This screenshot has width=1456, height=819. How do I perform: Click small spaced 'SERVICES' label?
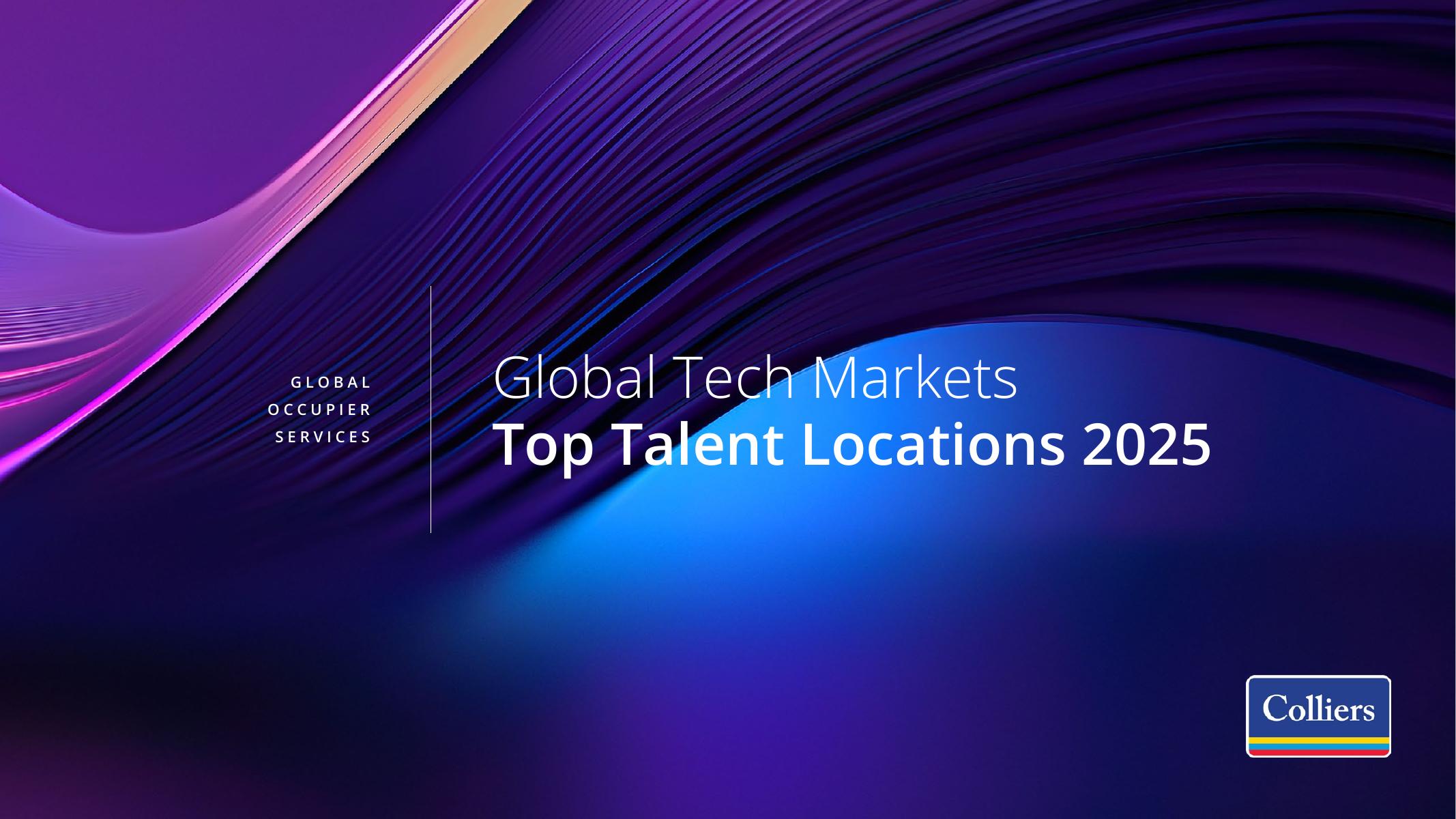tap(323, 437)
